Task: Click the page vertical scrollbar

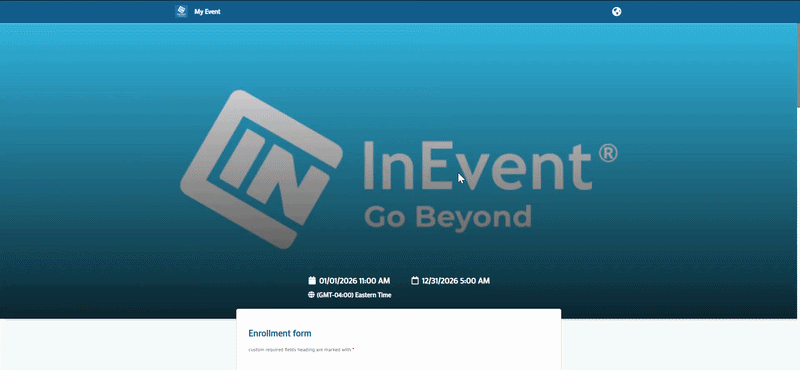Action: point(797,65)
